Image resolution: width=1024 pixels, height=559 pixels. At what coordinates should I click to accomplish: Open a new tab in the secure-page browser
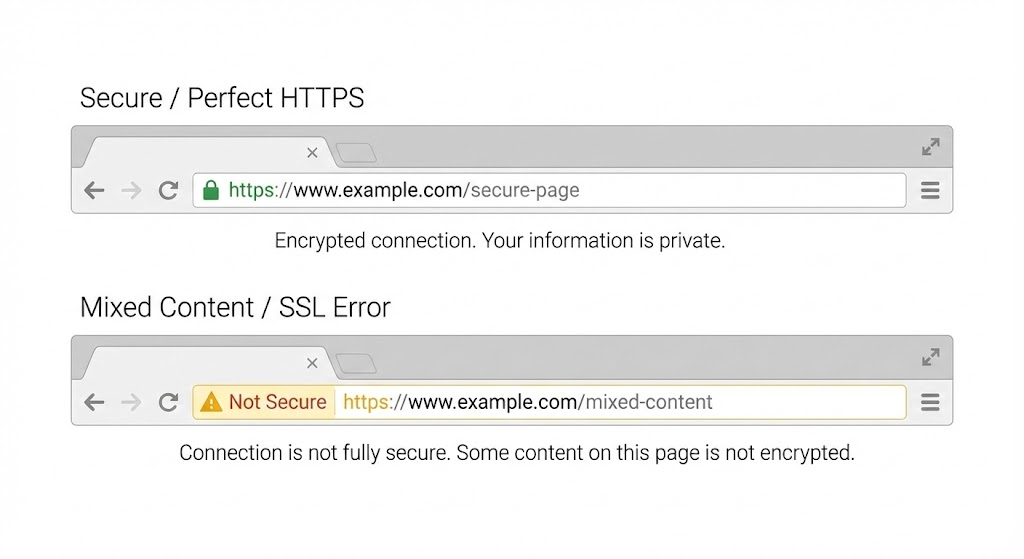tap(356, 153)
